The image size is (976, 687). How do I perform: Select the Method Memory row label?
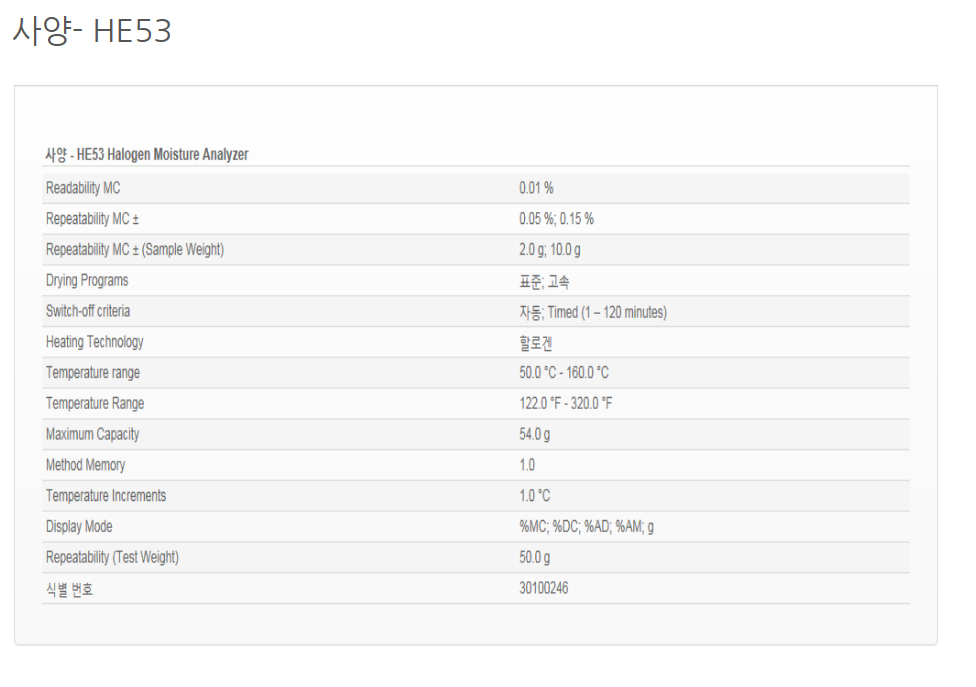tap(86, 465)
